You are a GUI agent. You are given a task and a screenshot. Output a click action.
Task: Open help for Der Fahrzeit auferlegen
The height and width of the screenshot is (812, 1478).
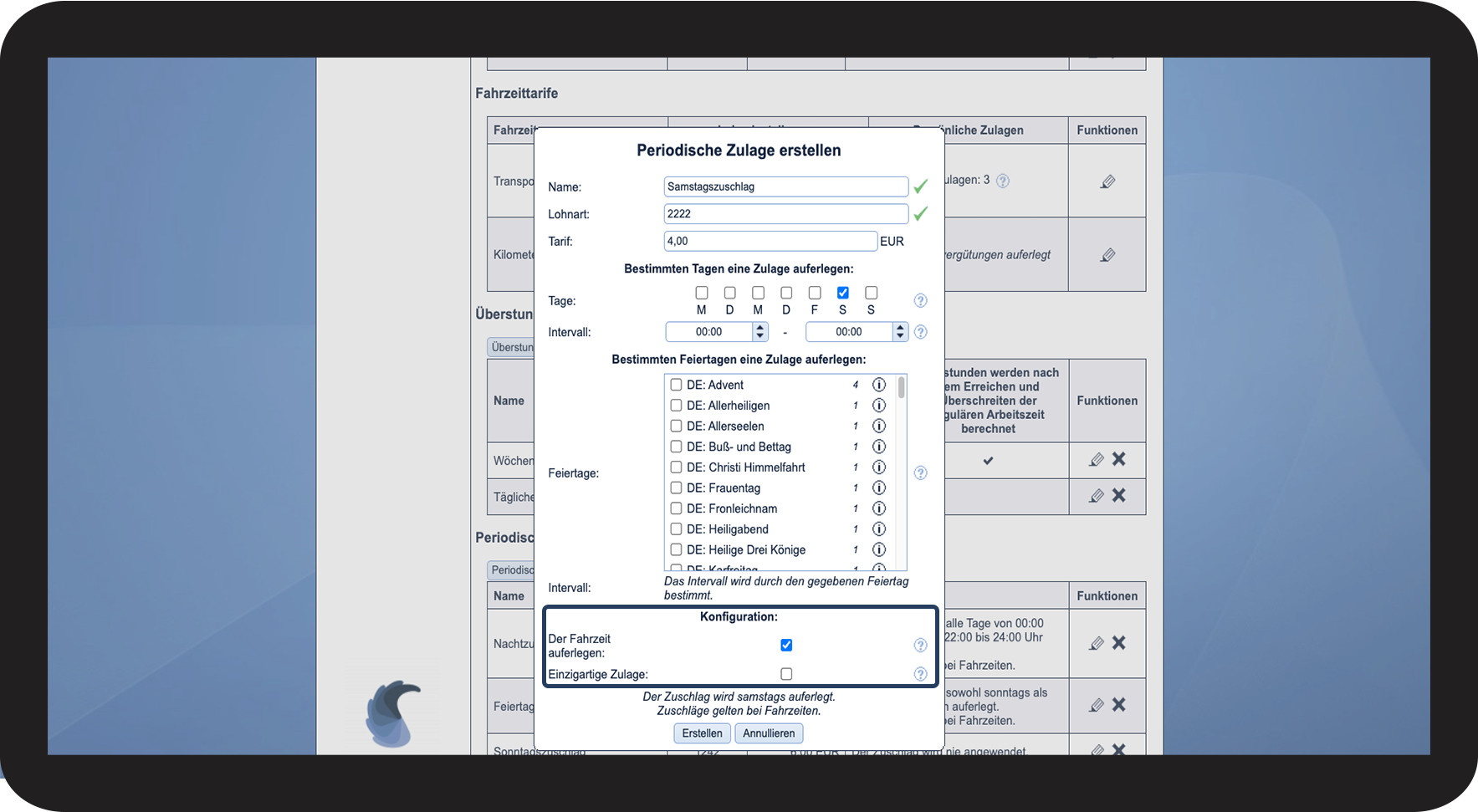pos(920,645)
